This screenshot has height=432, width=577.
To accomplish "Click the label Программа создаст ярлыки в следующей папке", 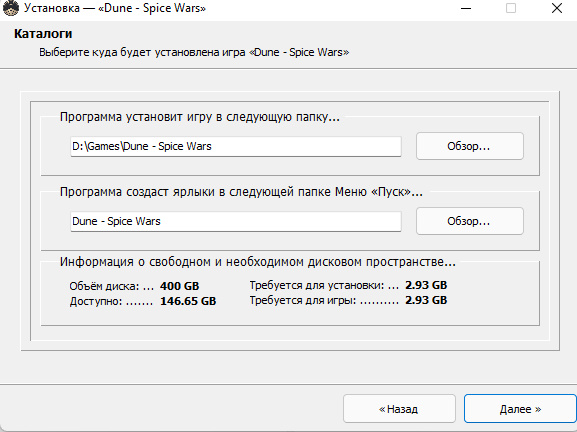I will [x=241, y=192].
